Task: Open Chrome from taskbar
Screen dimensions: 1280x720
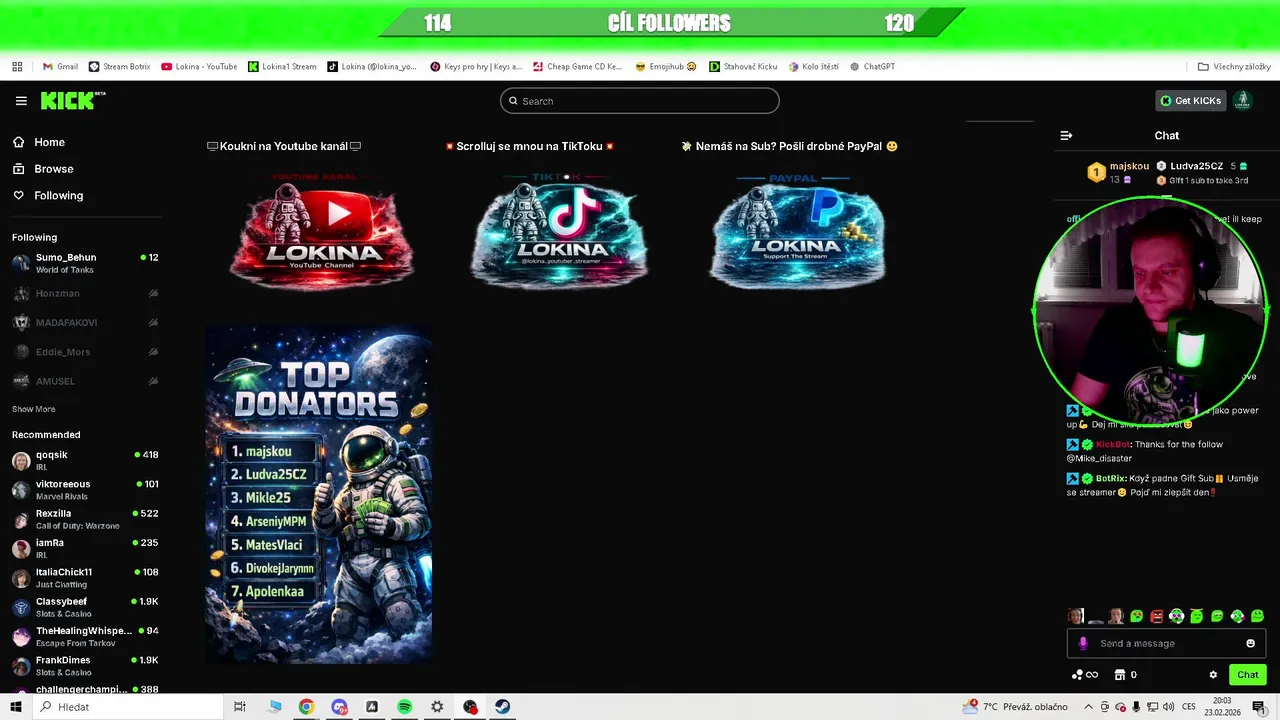Action: tap(306, 707)
